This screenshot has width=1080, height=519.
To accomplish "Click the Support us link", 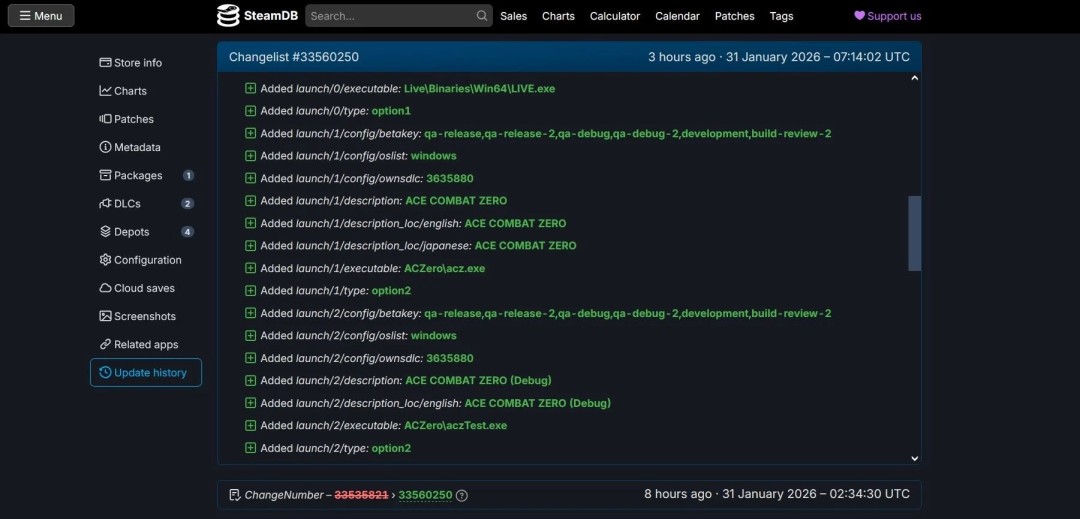I will [888, 16].
